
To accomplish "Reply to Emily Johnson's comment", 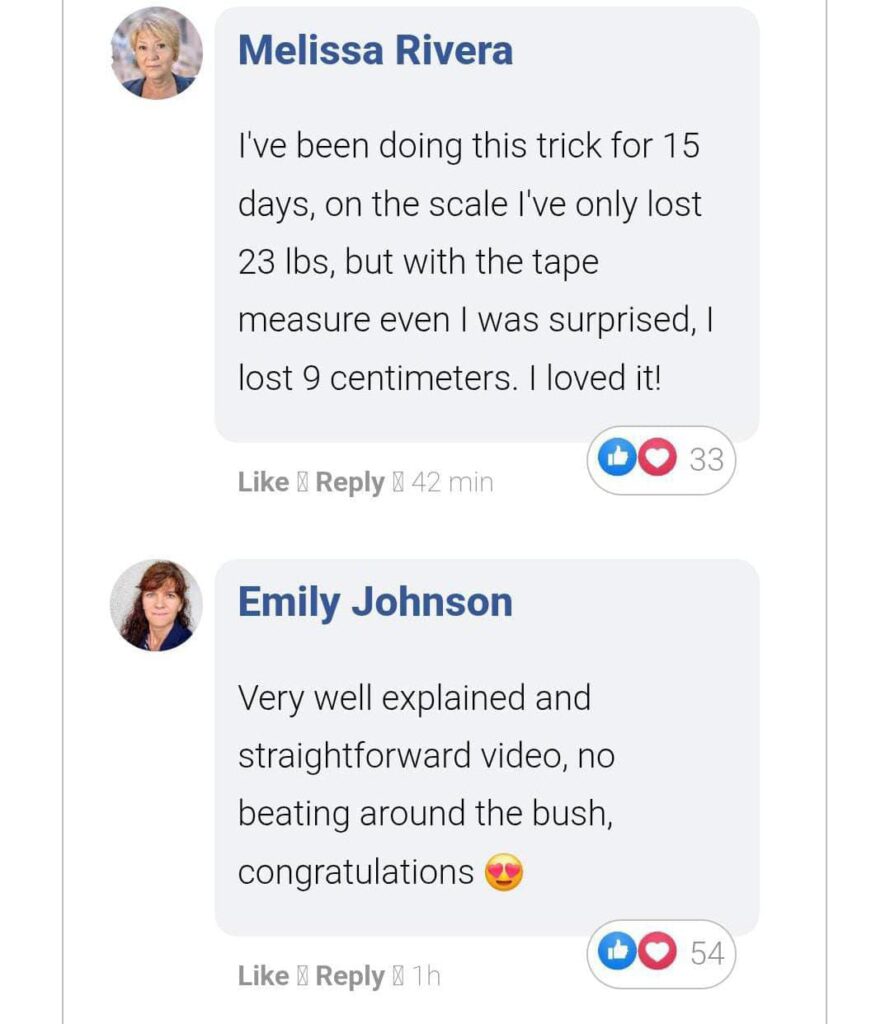I will click(350, 976).
